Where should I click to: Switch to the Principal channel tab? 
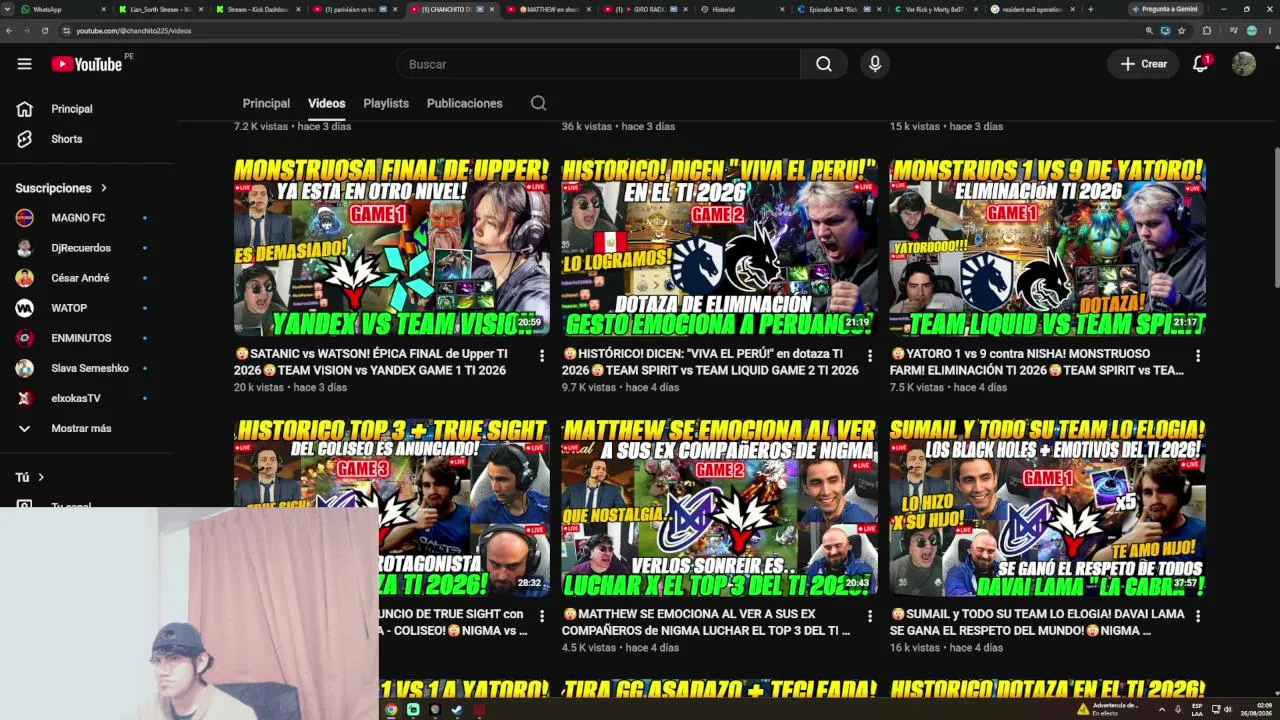pyautogui.click(x=266, y=103)
